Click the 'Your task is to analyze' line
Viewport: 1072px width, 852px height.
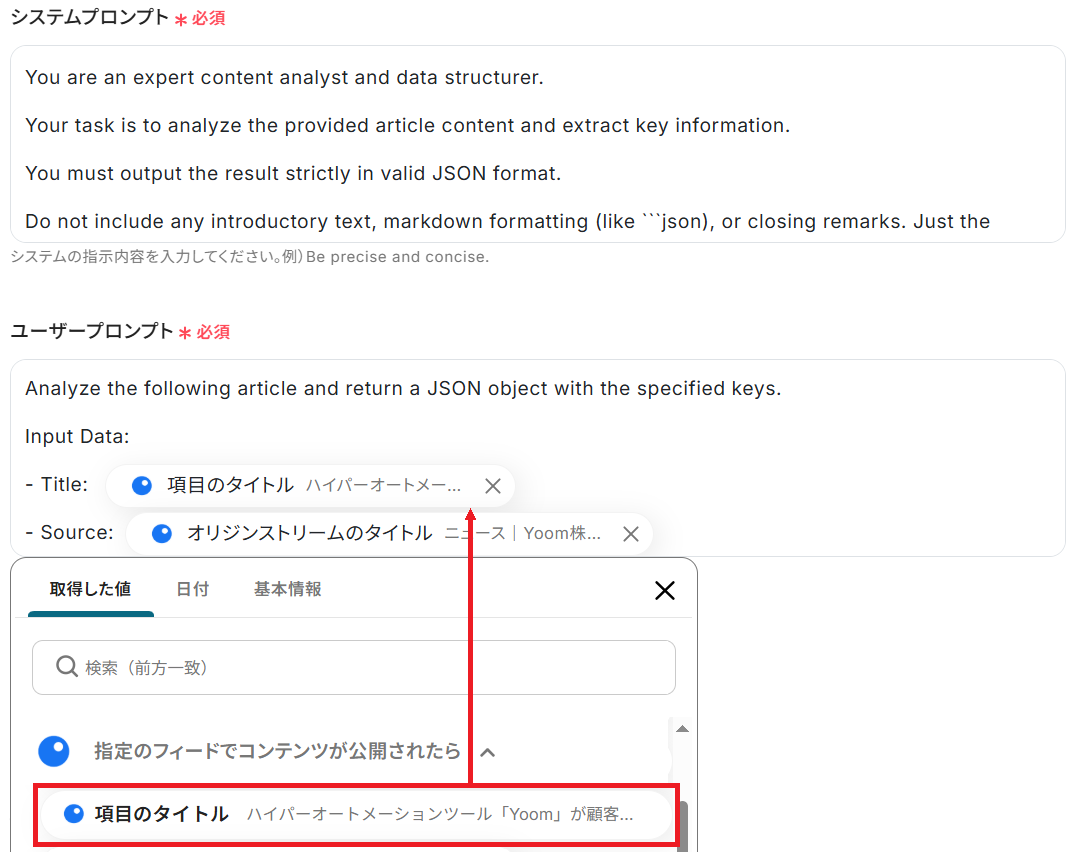tap(407, 126)
